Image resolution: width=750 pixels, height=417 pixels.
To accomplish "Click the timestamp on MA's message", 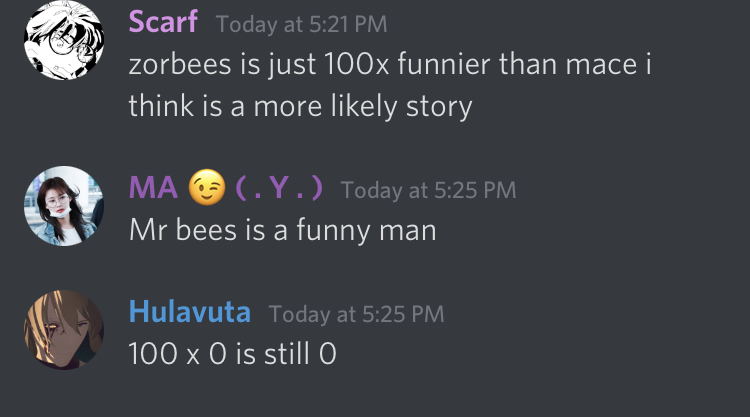I will click(x=427, y=189).
